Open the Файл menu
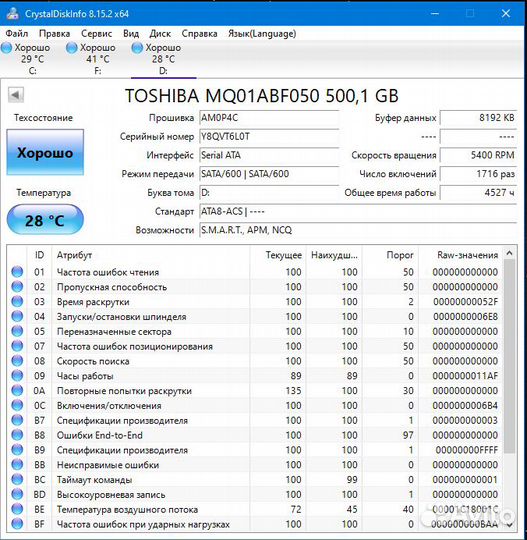This screenshot has height=540, width=527. 17,33
